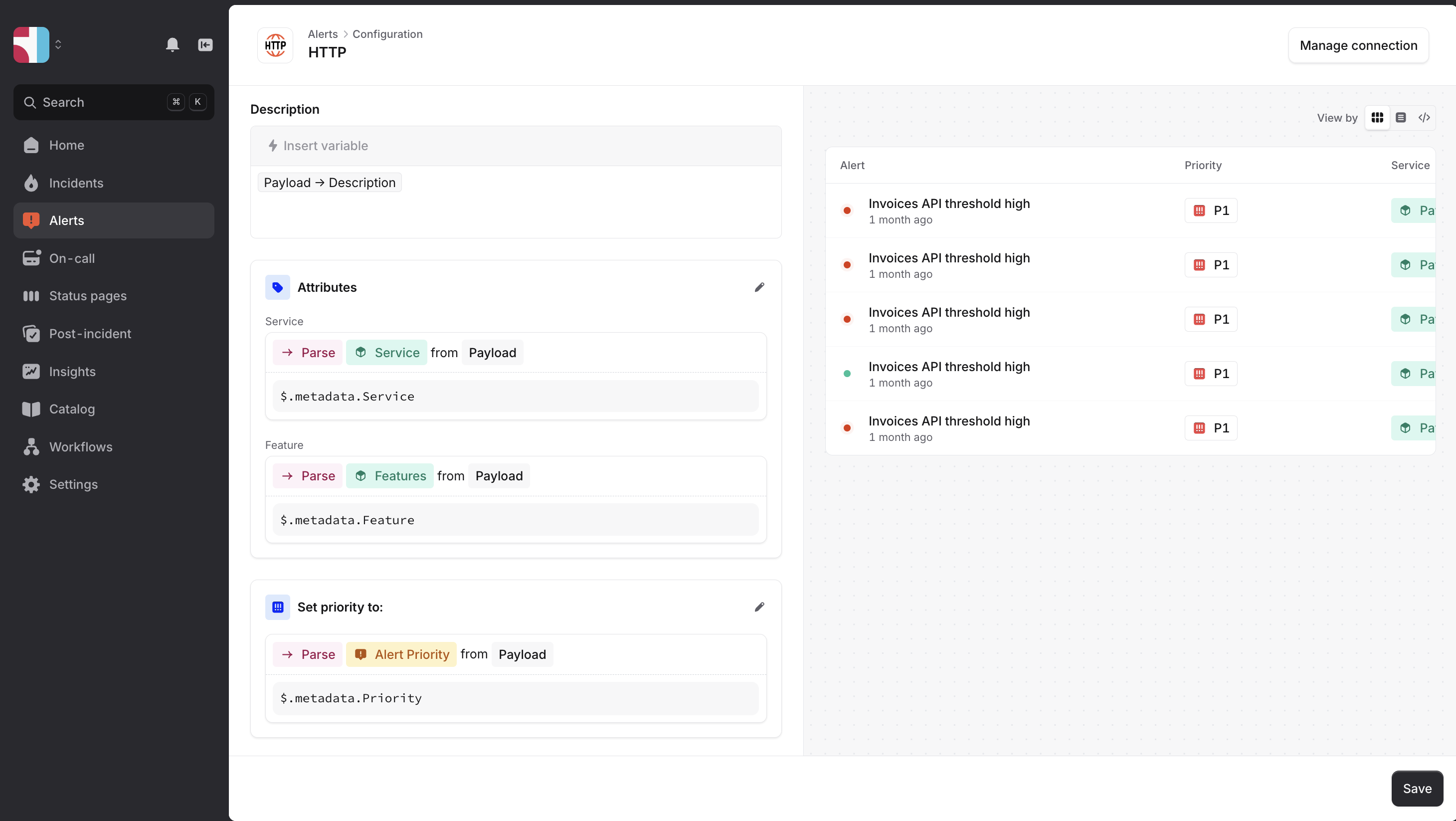
Task: Edit the Set priority section with the pencil icon
Action: pyautogui.click(x=759, y=607)
